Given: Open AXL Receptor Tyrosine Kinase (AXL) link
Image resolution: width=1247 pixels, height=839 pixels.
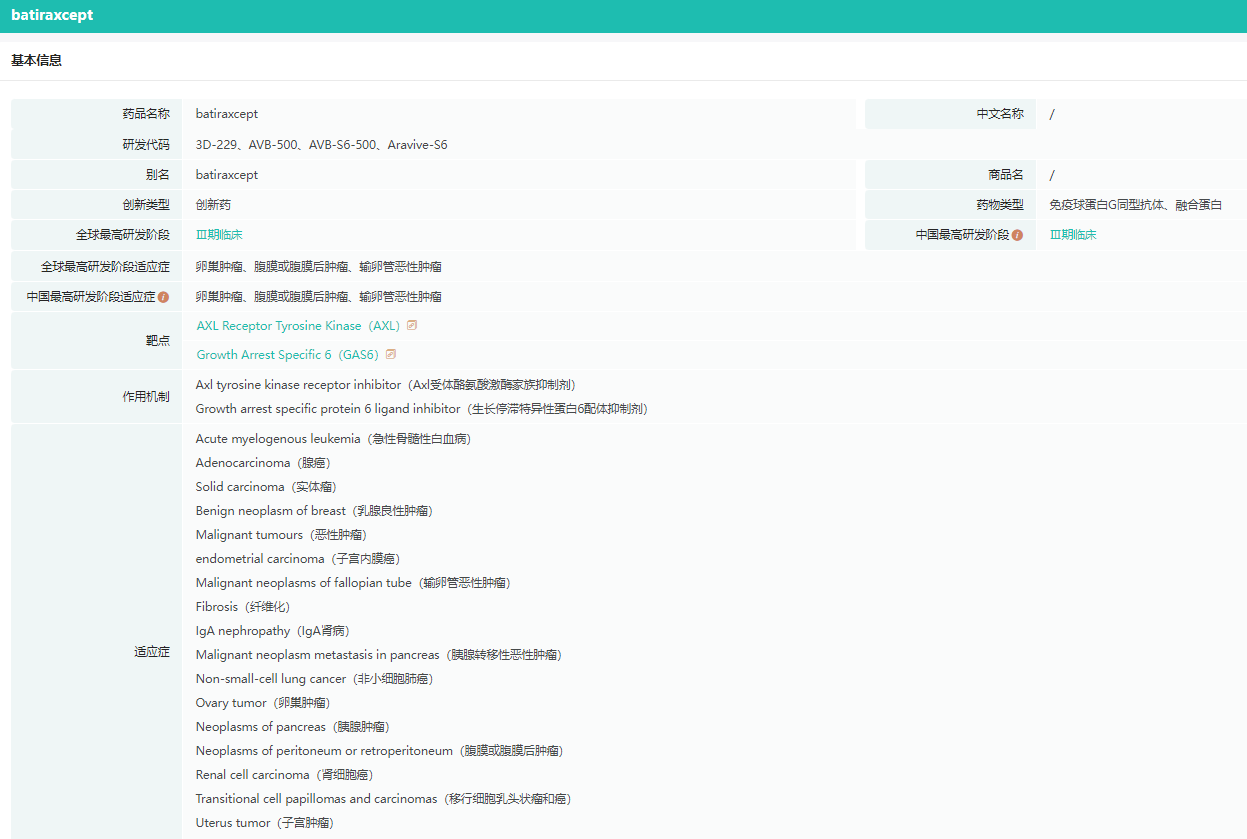Looking at the screenshot, I should (x=298, y=326).
